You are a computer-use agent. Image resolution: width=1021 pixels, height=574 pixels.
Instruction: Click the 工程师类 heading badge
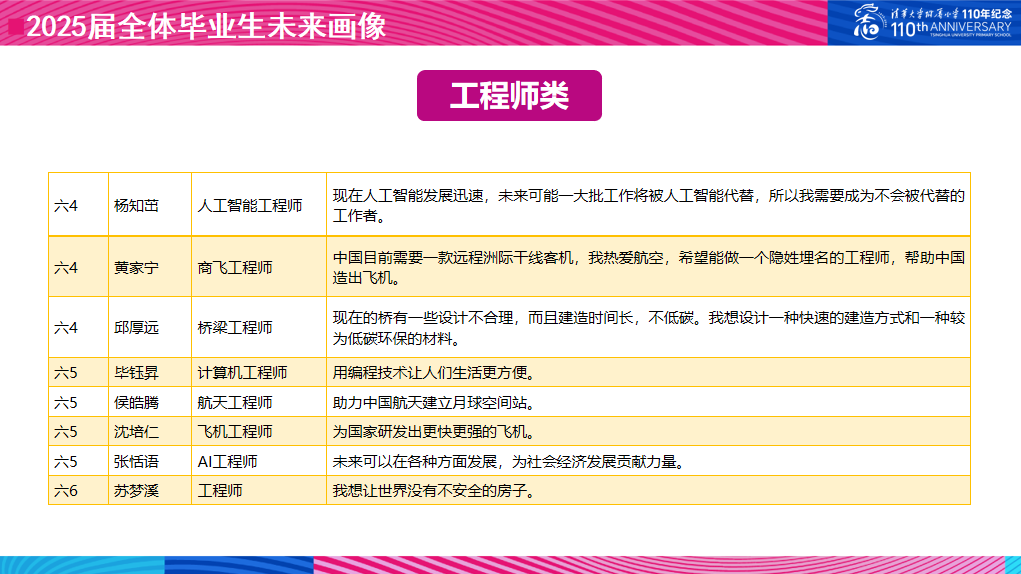(509, 96)
